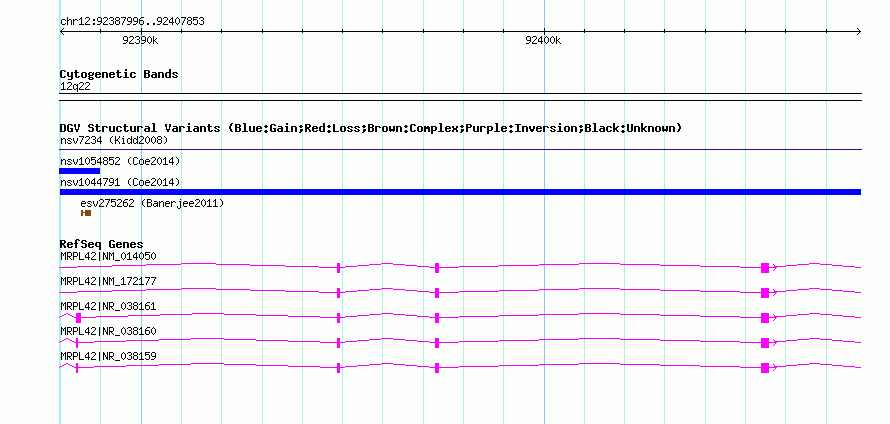
Task: Click the brown esv275262 complex variant glyph
Action: coord(86,213)
